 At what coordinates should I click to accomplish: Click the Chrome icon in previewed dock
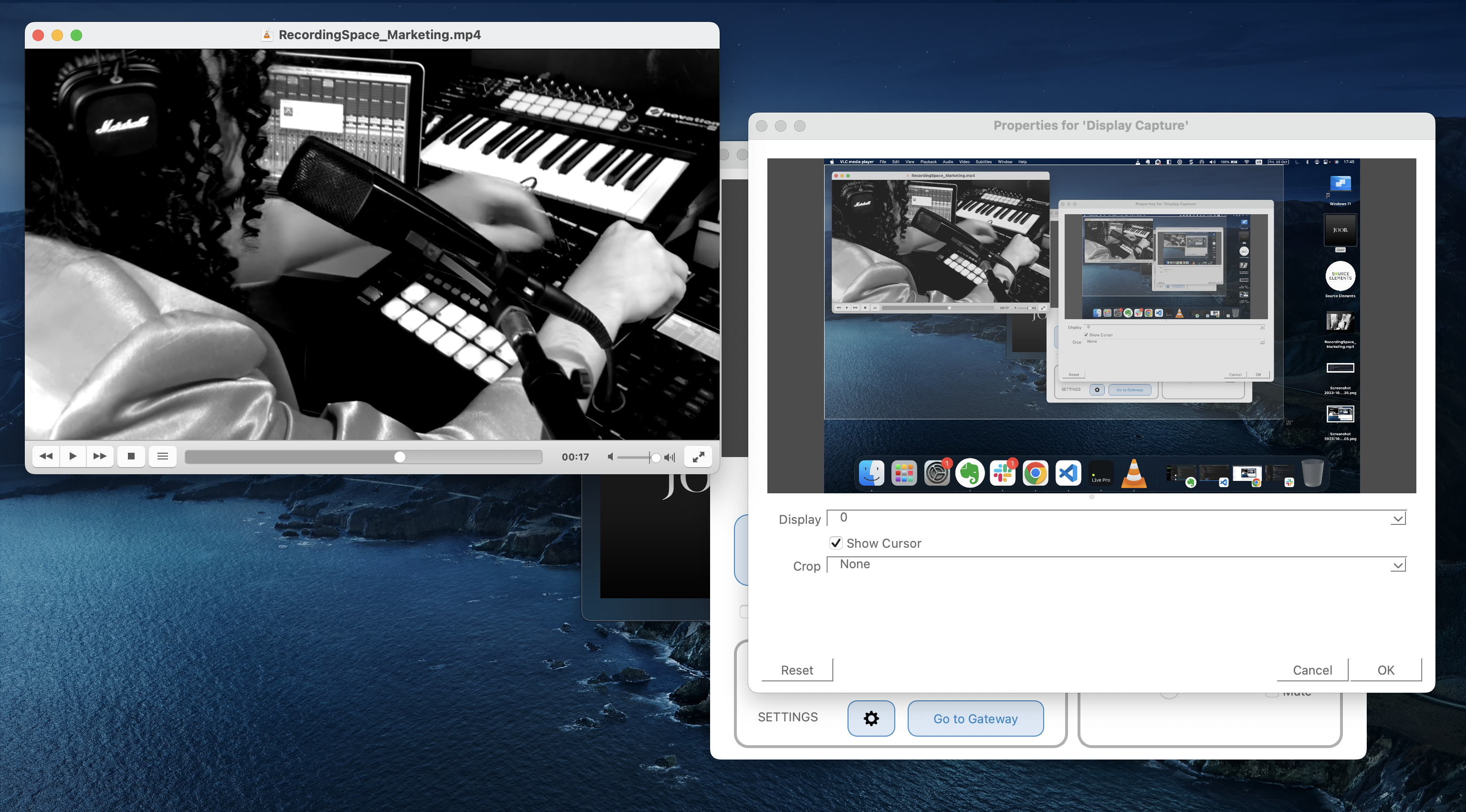point(1035,473)
